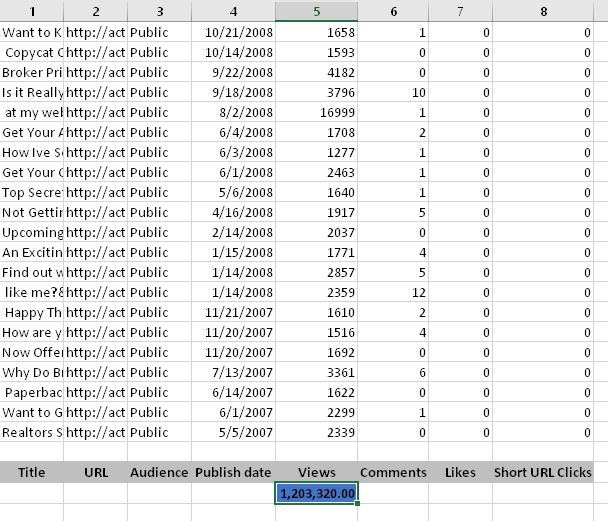Select the title cell 'Copycat C'

32,52
